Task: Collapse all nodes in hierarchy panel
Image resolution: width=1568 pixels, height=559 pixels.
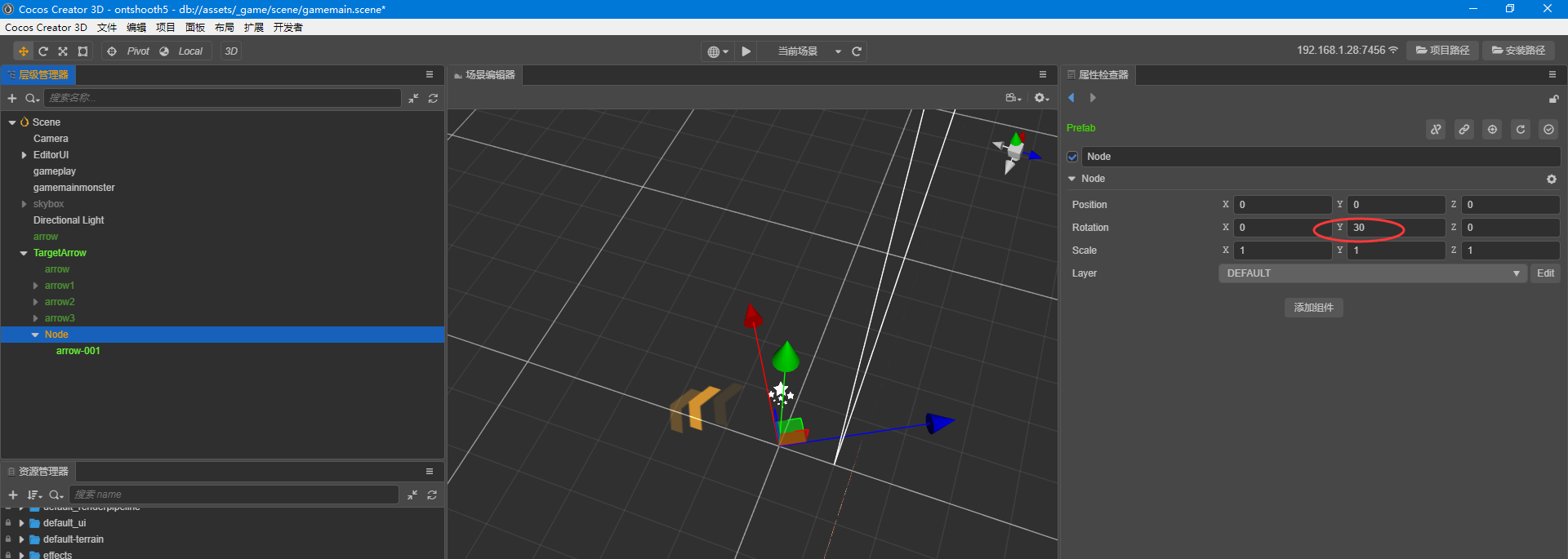Action: pyautogui.click(x=413, y=98)
